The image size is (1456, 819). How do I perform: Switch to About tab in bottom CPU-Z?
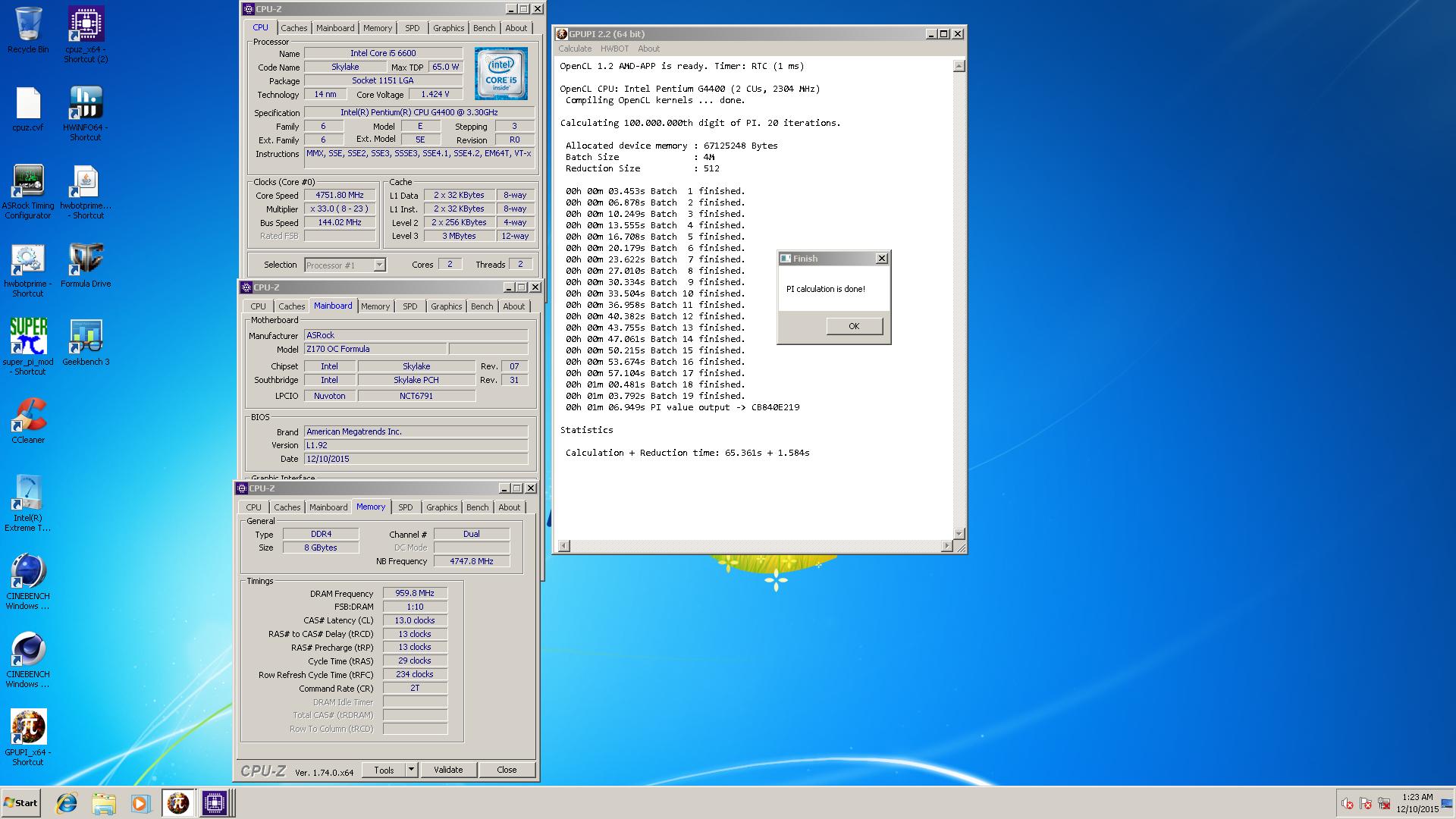click(510, 507)
